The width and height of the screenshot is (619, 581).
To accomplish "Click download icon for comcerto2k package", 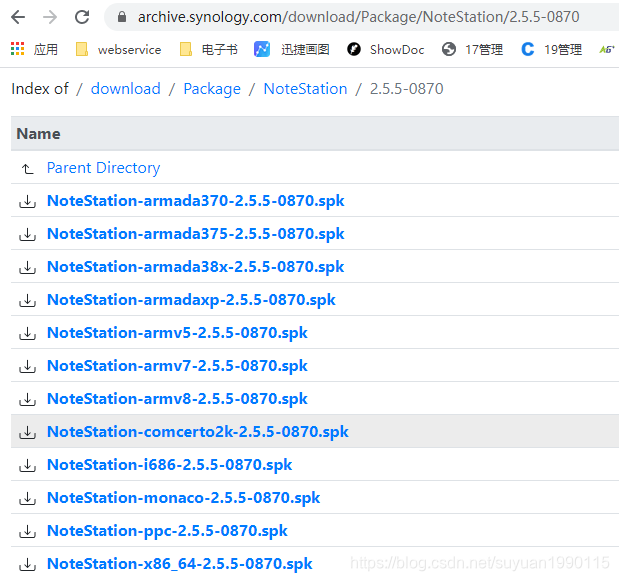I will [x=27, y=433].
